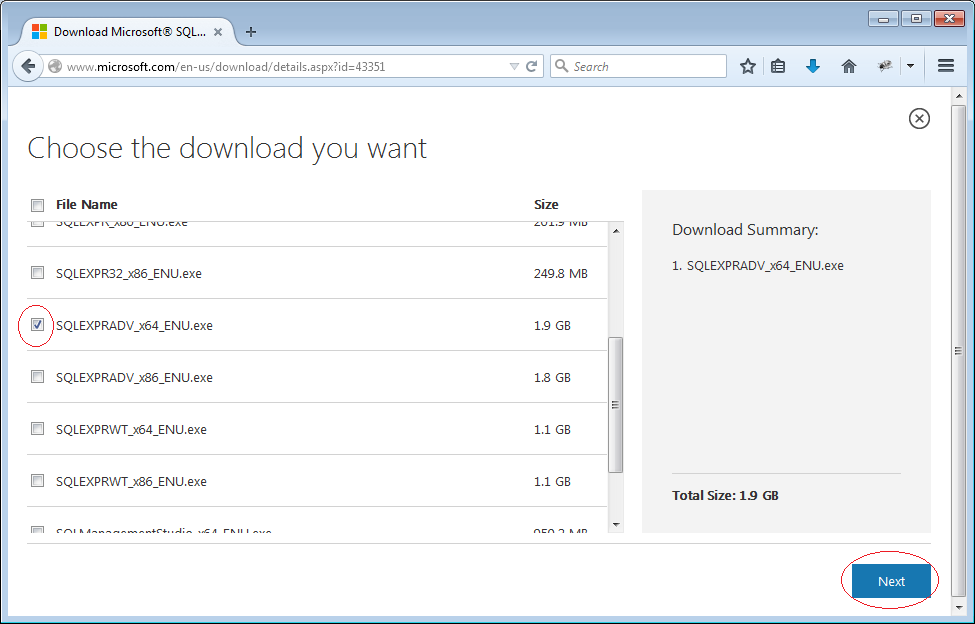Check SQLEXPRWT_x86_ENU.exe
The width and height of the screenshot is (975, 624).
coord(37,480)
